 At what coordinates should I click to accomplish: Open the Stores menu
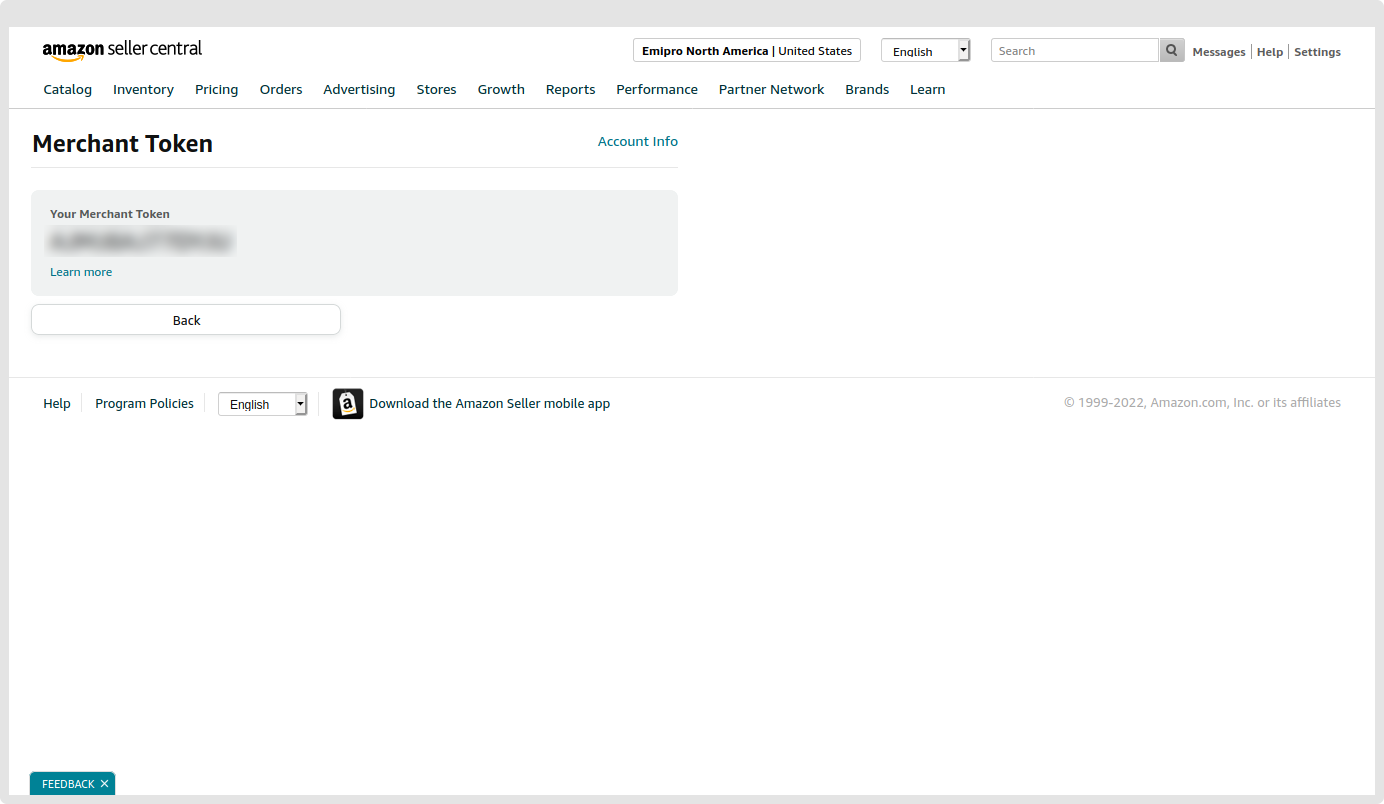point(437,90)
